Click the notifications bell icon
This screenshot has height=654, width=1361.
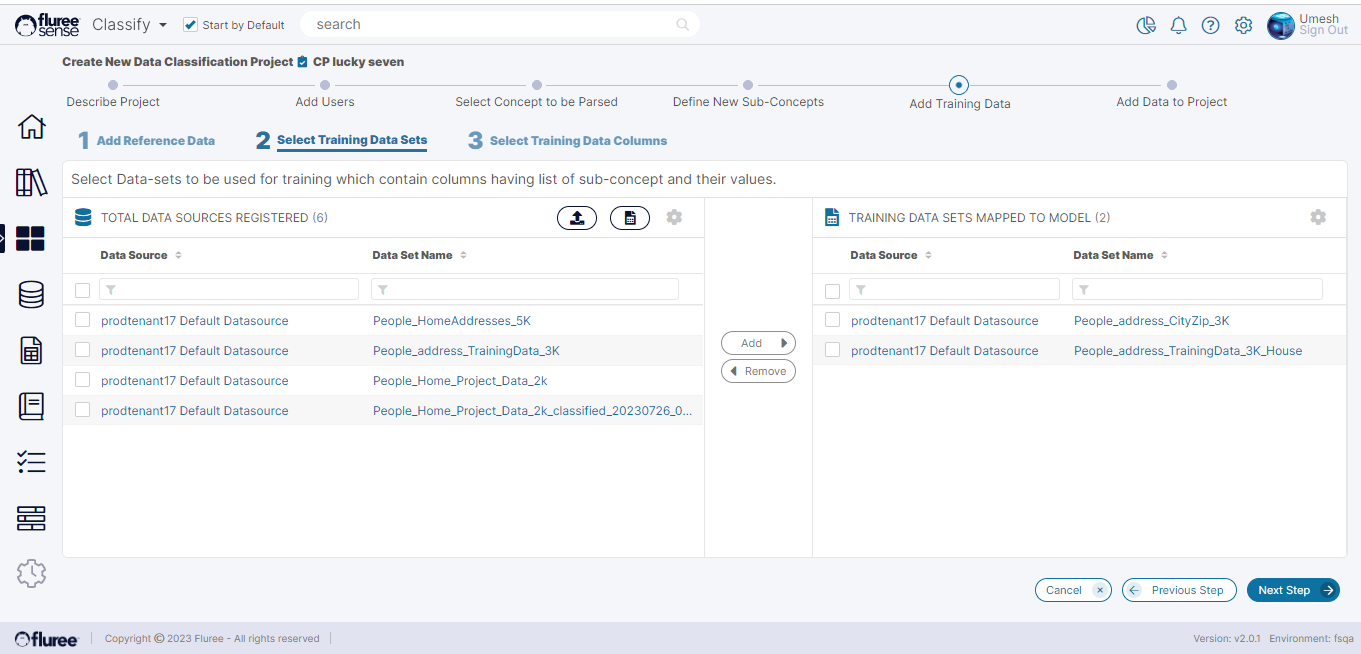(x=1178, y=26)
